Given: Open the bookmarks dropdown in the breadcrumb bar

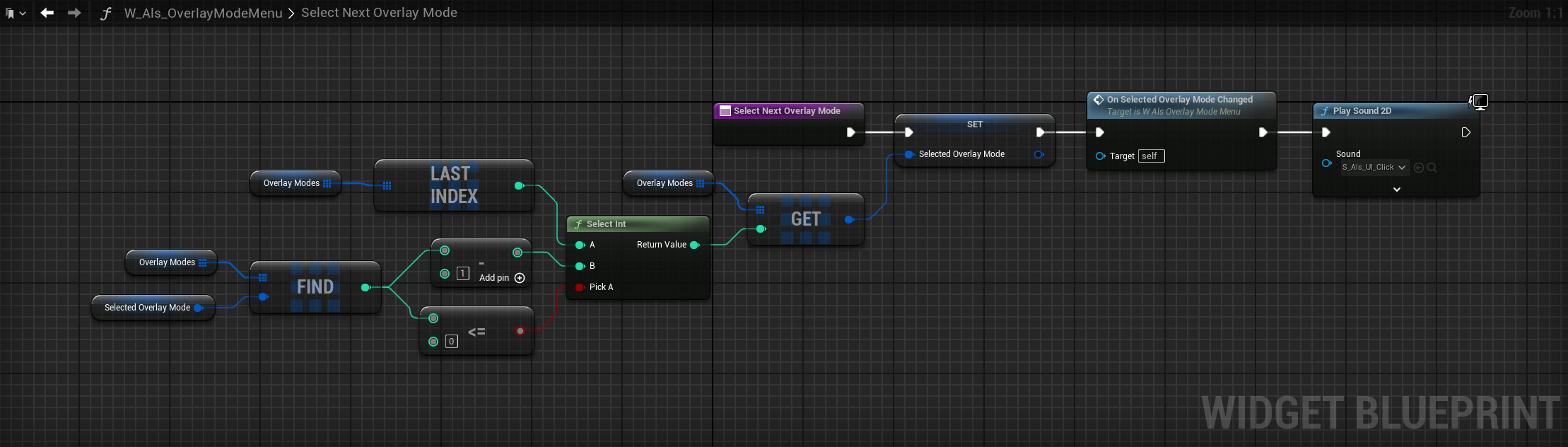Looking at the screenshot, I should pos(16,13).
